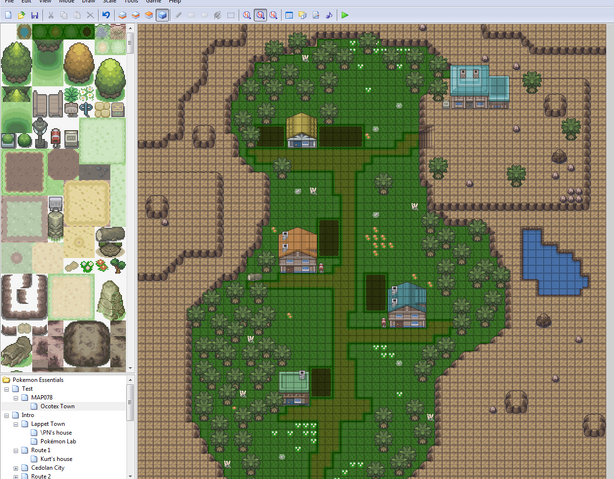
Task: Switch to Layer 3 editing mode
Action: (149, 15)
